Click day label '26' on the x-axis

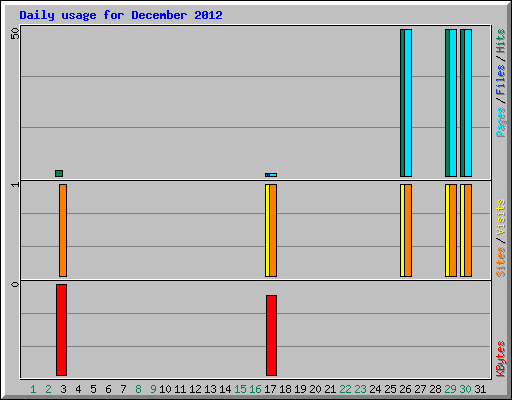click(405, 389)
